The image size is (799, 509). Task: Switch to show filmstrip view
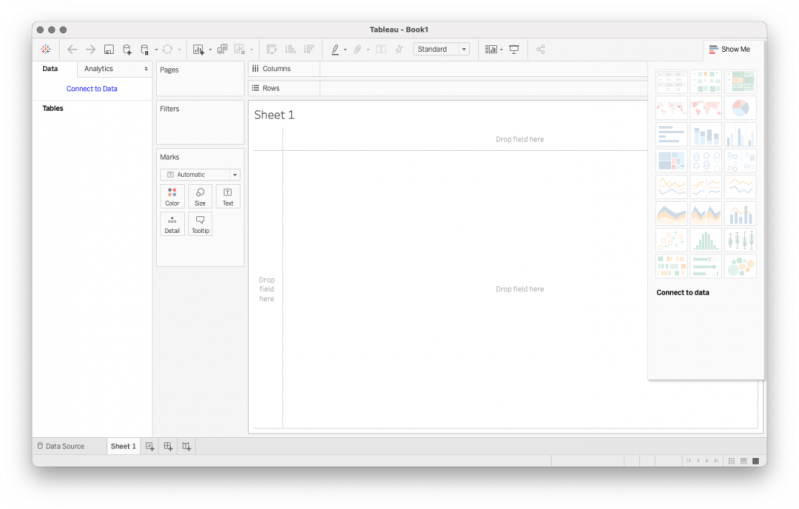[x=744, y=461]
